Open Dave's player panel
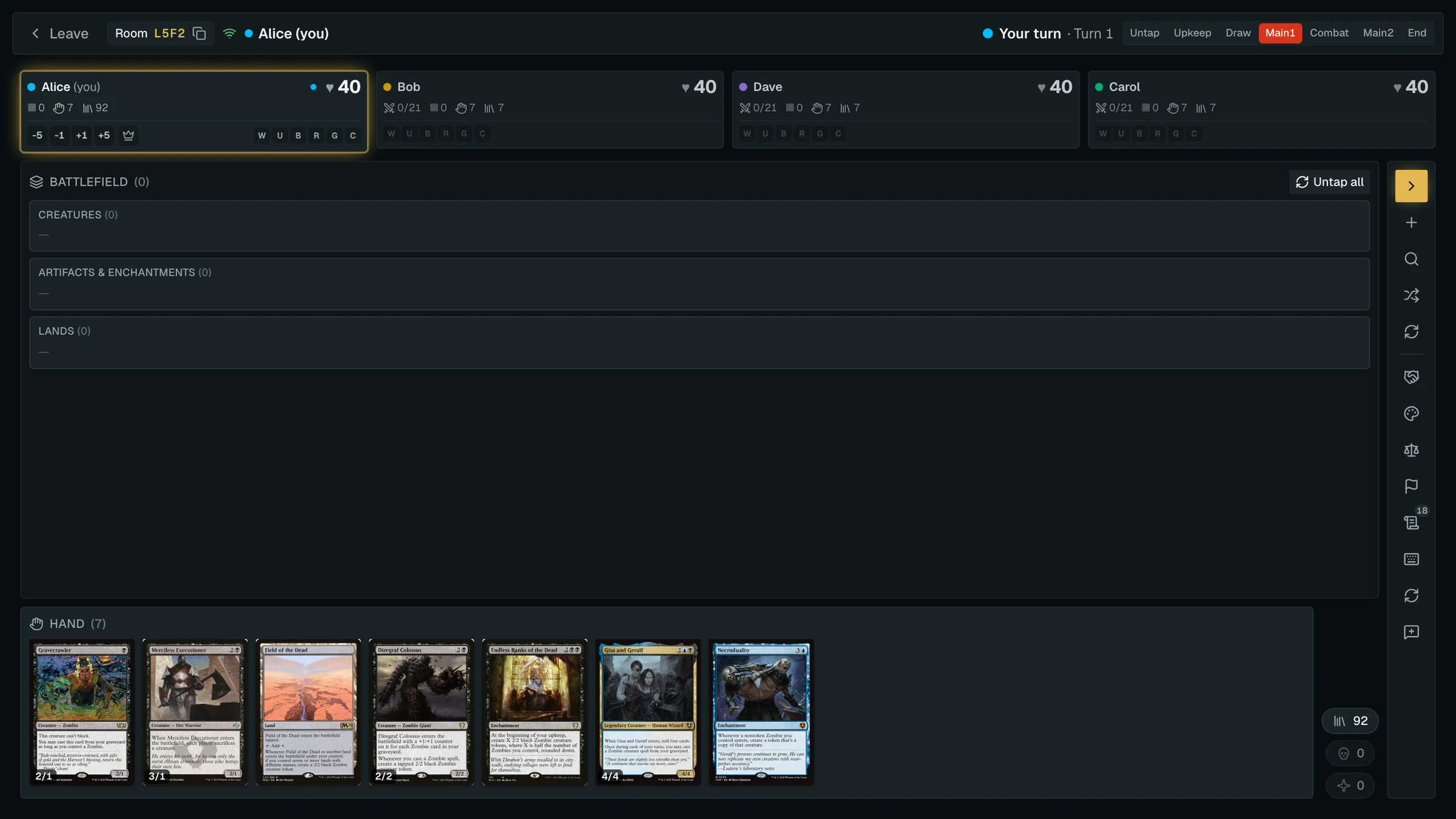The image size is (1456, 819). click(x=906, y=110)
